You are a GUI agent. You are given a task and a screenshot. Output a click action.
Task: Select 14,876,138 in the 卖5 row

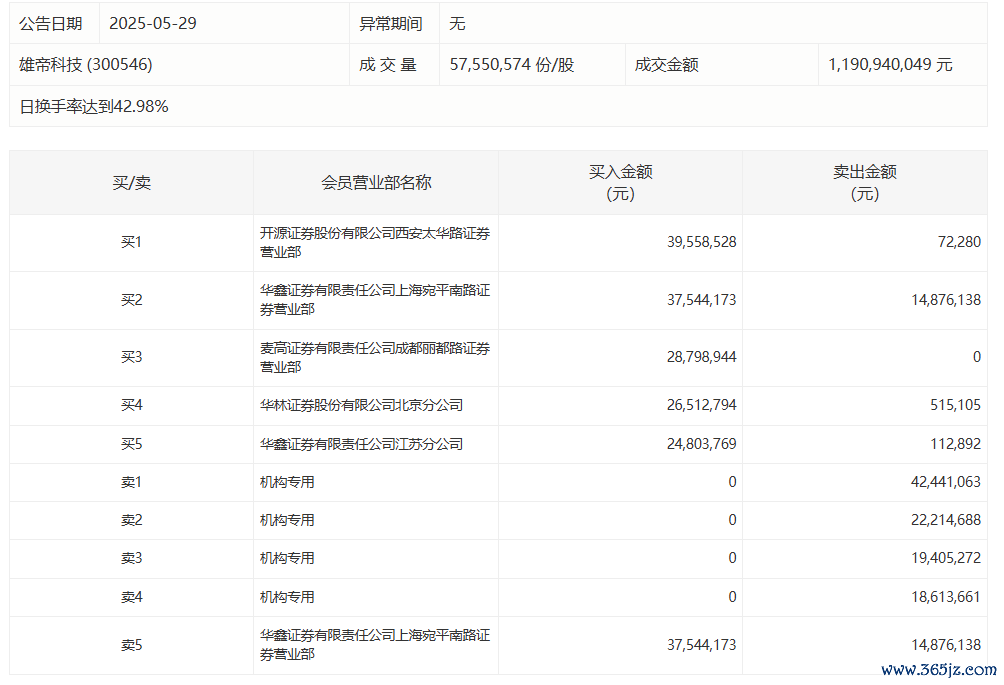click(946, 645)
